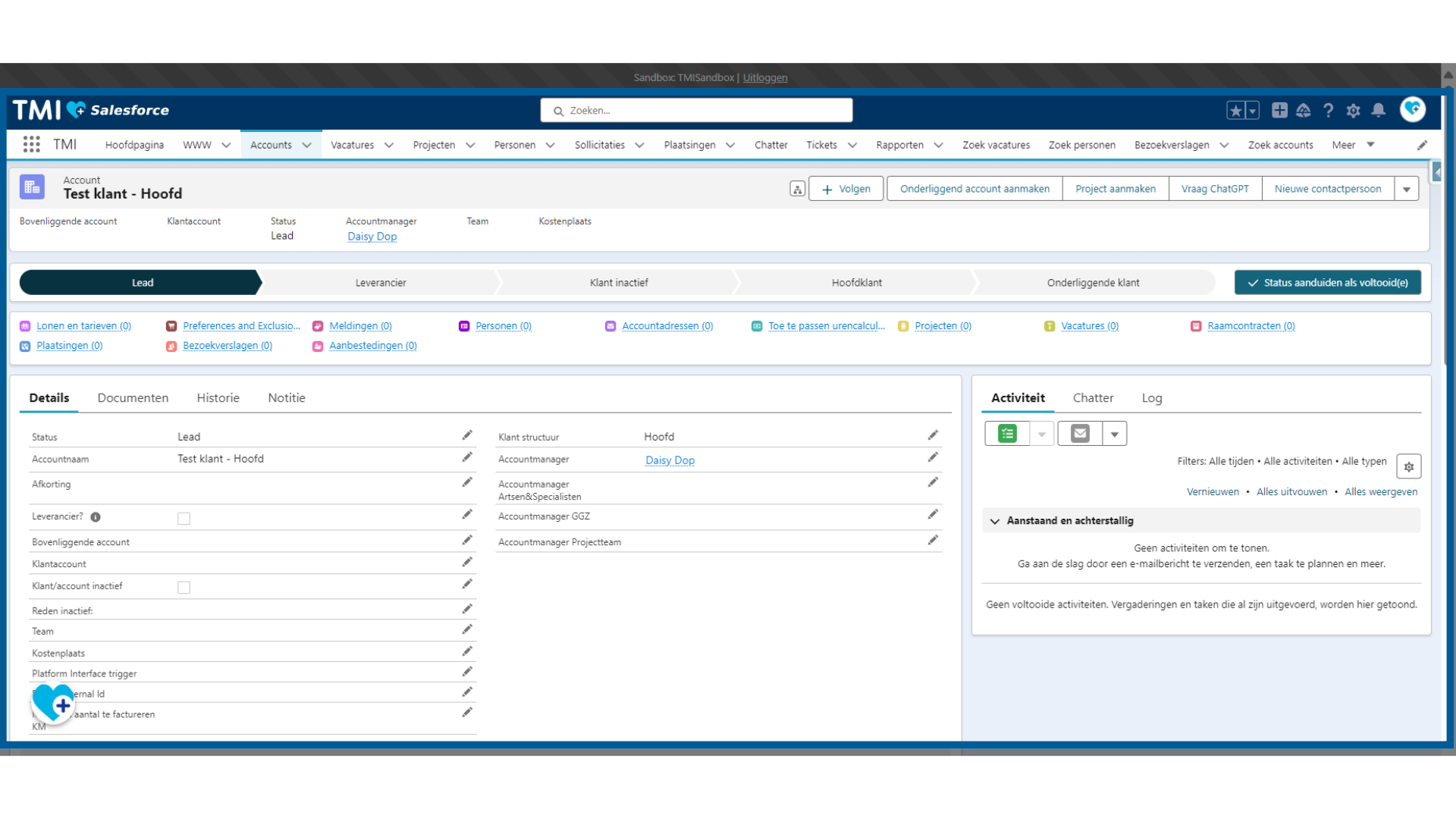Show information for Leverancier? field
1456x819 pixels.
pyautogui.click(x=96, y=517)
